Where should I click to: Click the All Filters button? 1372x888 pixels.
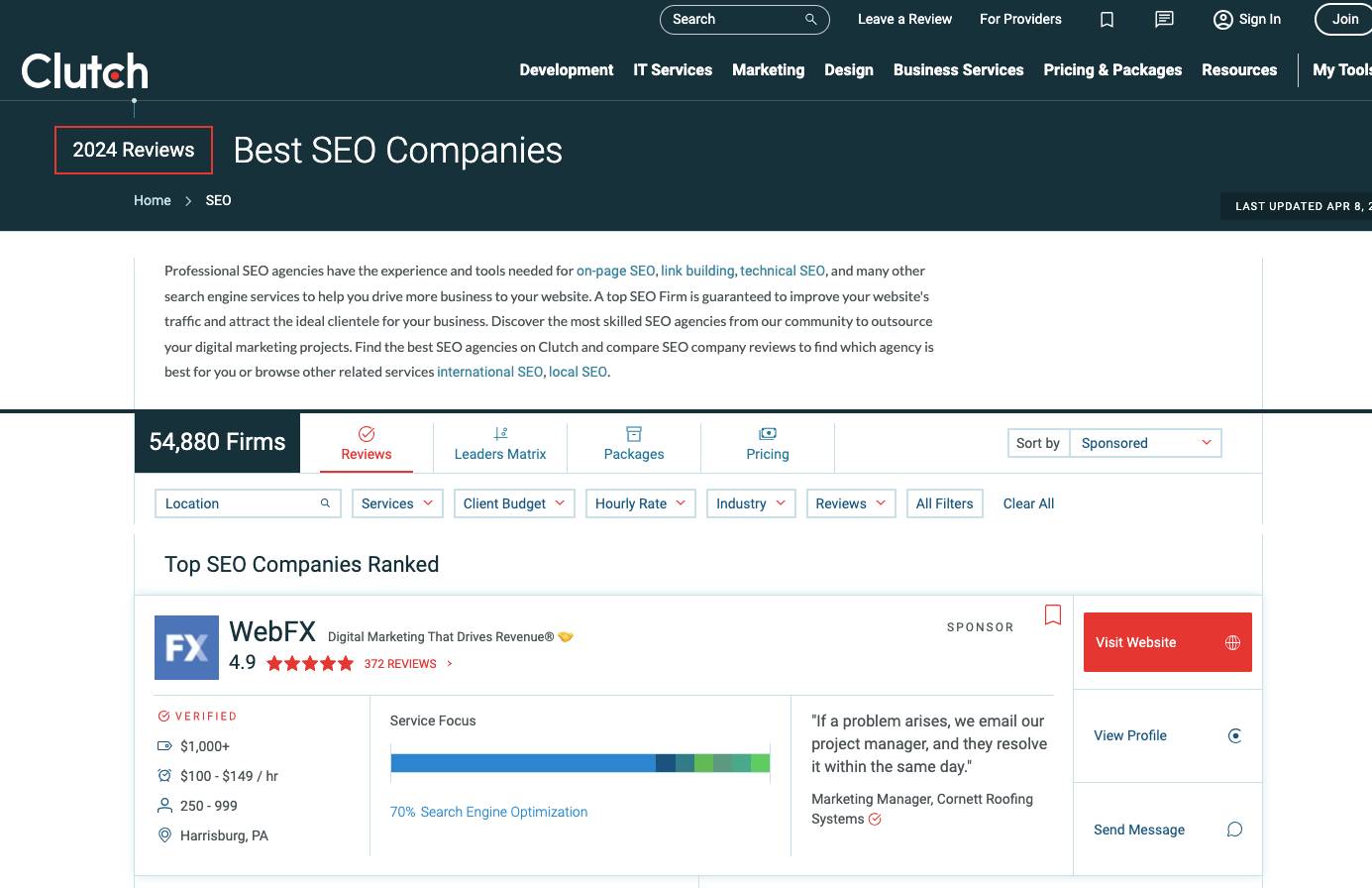tap(945, 503)
